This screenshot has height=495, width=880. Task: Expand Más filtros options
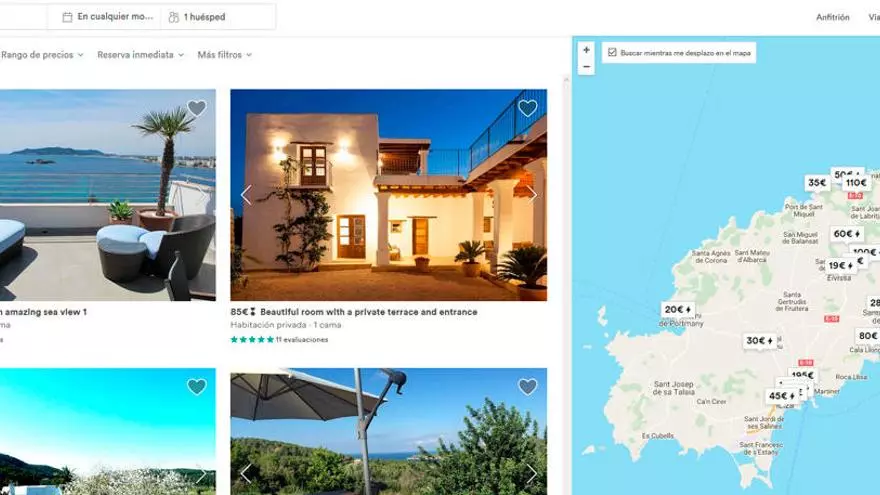[224, 54]
